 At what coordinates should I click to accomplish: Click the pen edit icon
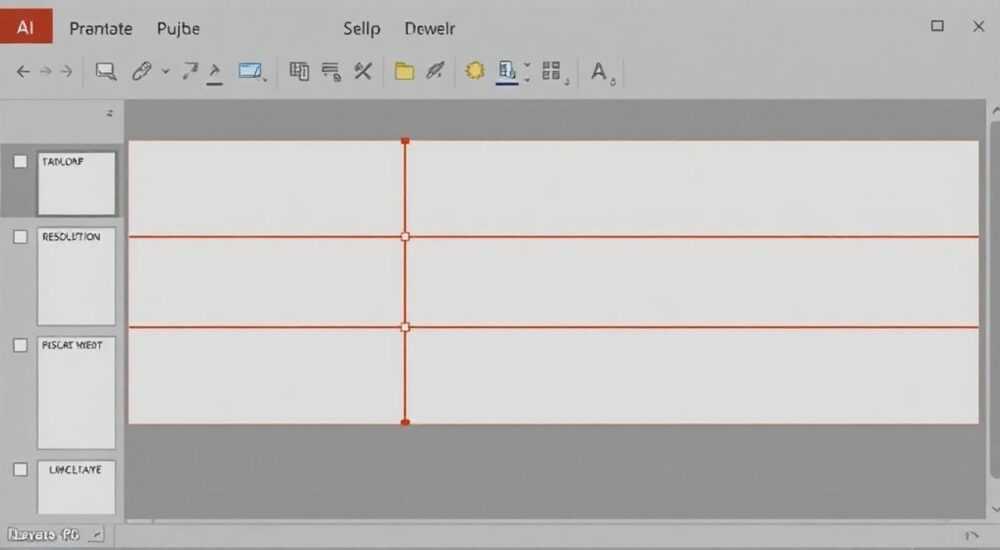click(435, 70)
